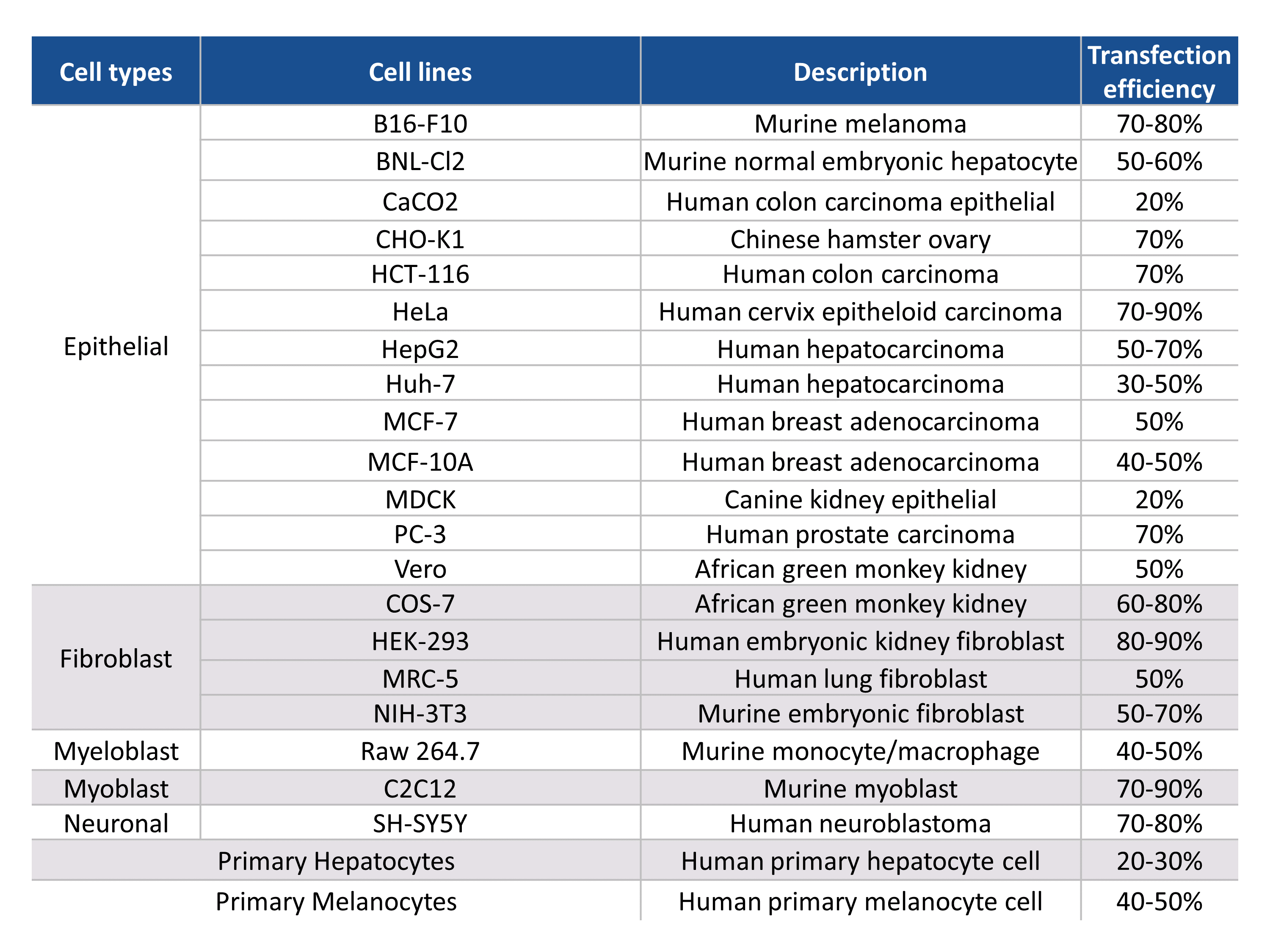Select the Description column header
Screen dimensions: 1270x952
click(x=859, y=72)
